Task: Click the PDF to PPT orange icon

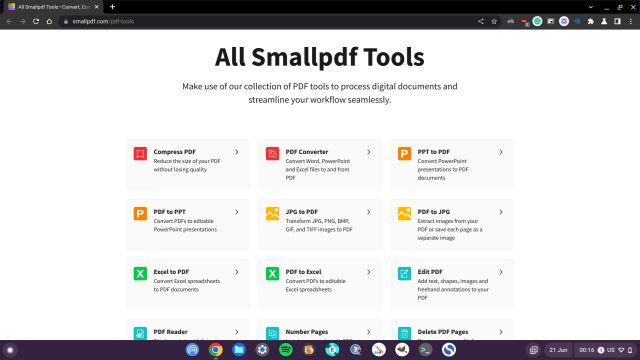Action: click(140, 214)
